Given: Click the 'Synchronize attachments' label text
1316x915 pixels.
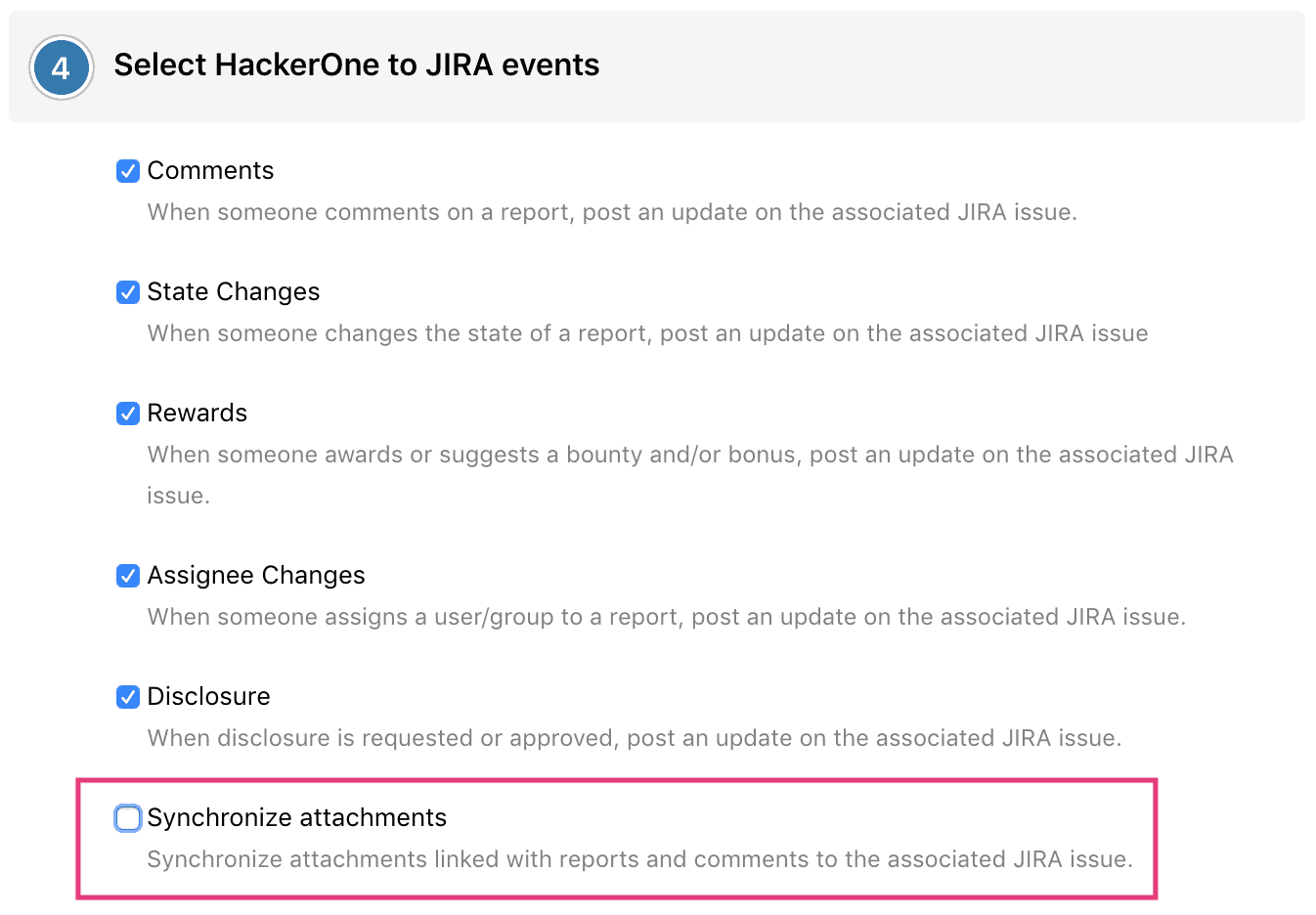Looking at the screenshot, I should pyautogui.click(x=296, y=818).
